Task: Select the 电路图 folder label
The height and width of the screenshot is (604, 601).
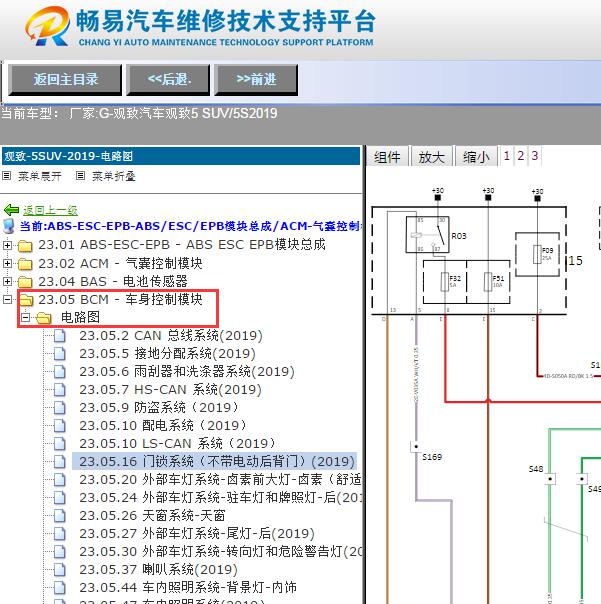Action: click(x=80, y=317)
